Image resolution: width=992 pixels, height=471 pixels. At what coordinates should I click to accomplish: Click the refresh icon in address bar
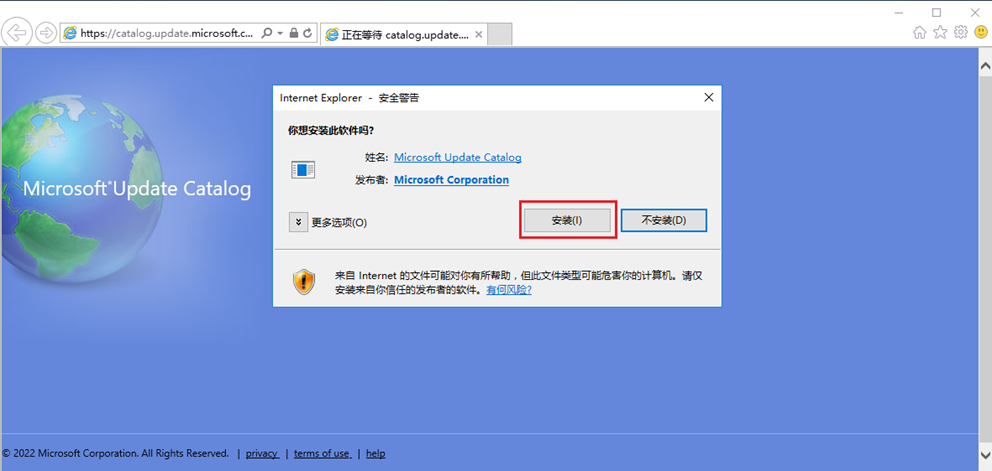(308, 33)
